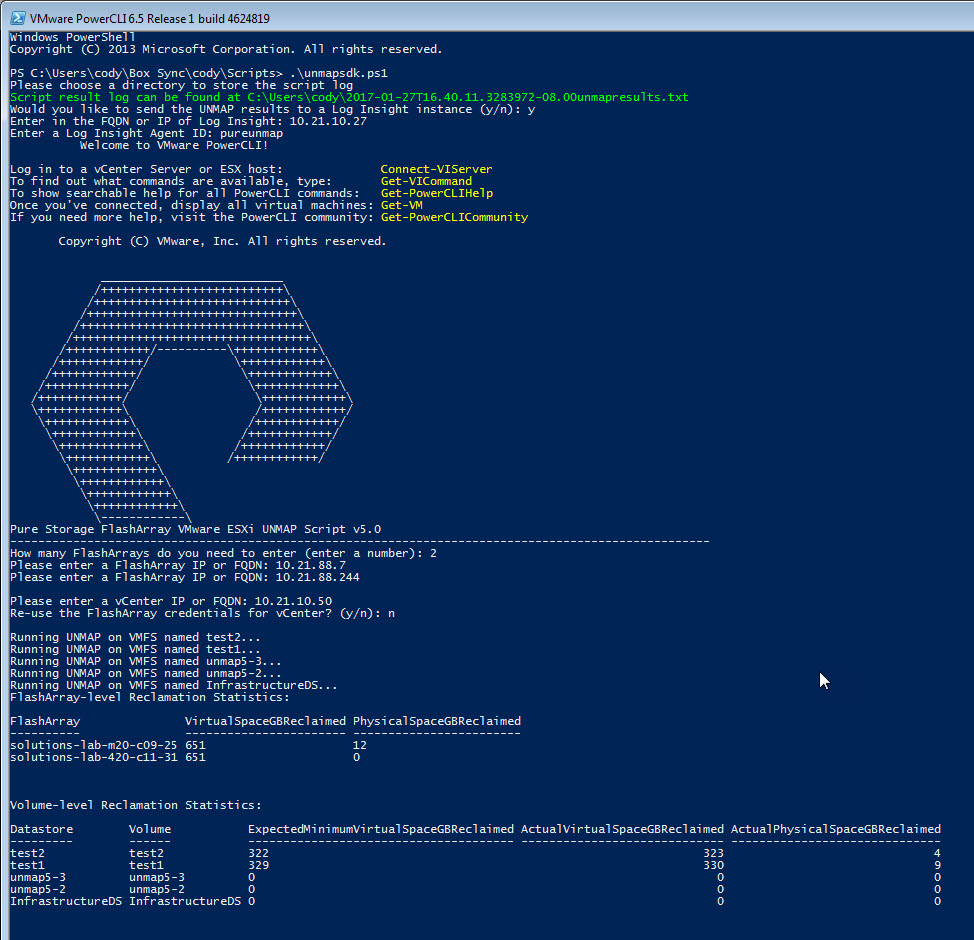
Task: Click the FlashArray IP '10.21.88.7'
Action: 311,565
